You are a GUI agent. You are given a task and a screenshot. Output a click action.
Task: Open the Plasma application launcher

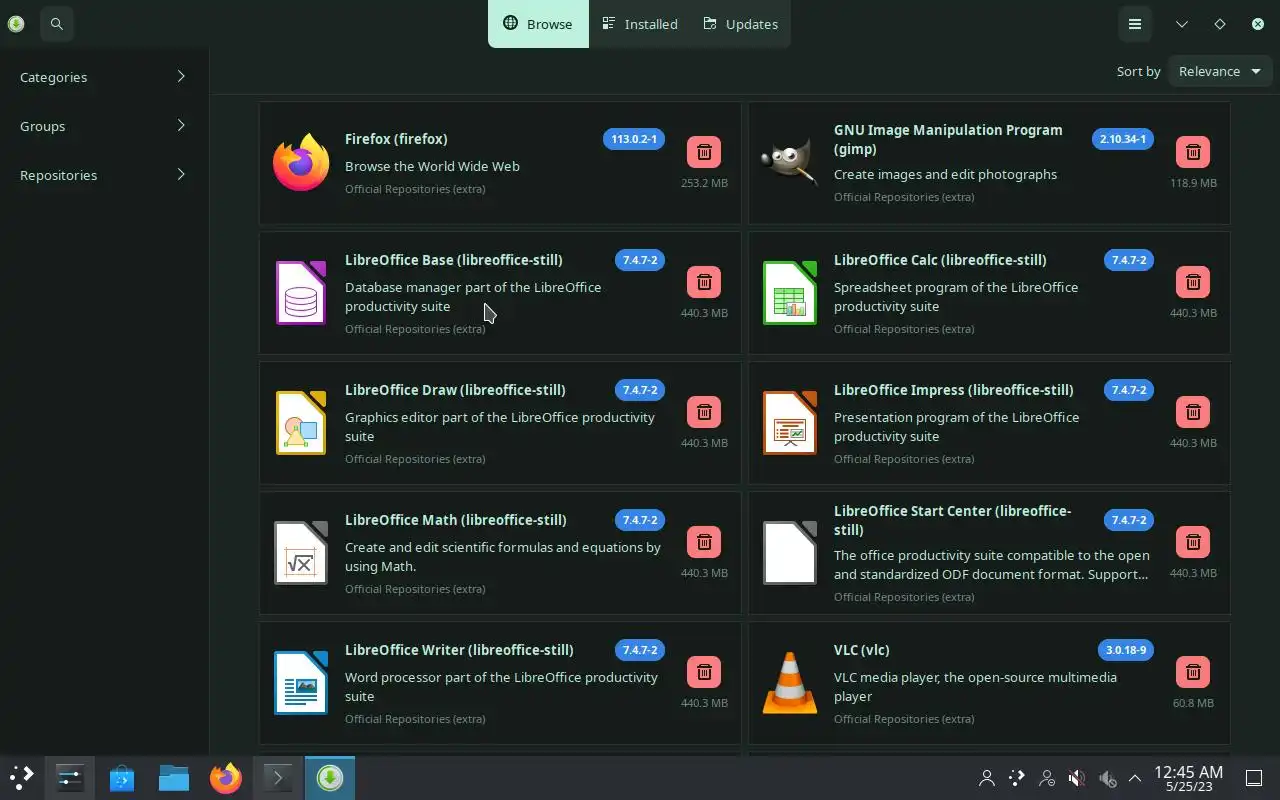point(21,777)
